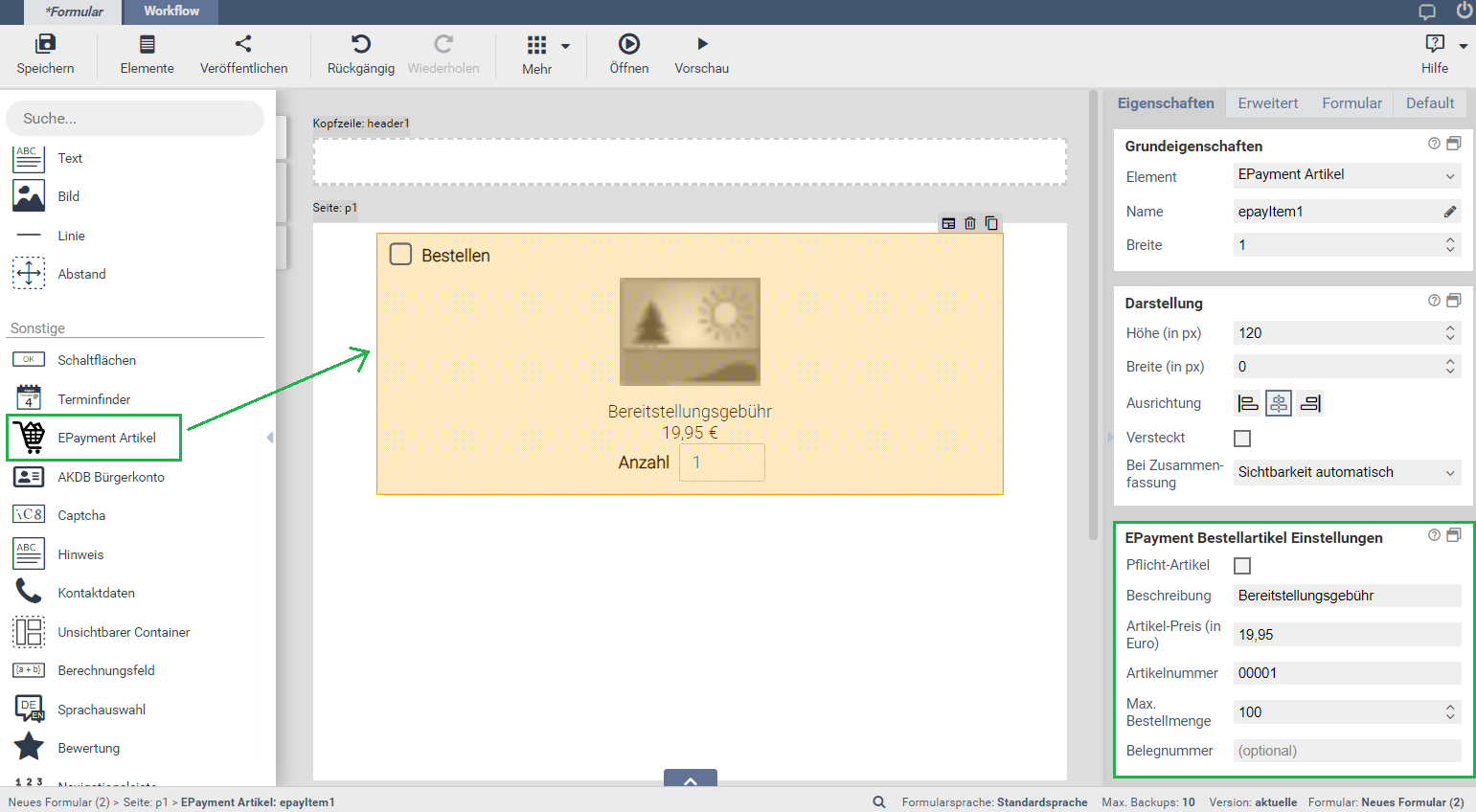Click the Öffnen toolbar button

(628, 54)
